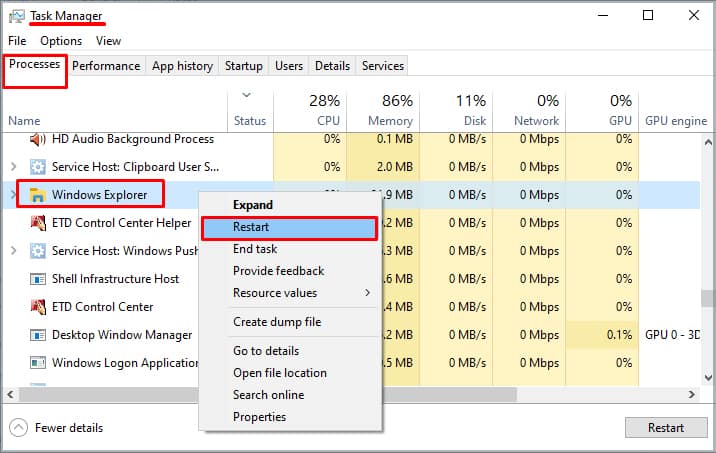Open the Options menu

click(61, 41)
